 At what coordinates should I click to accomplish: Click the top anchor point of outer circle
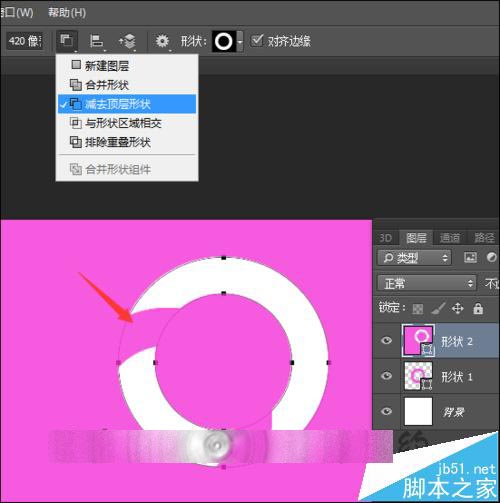(x=224, y=258)
